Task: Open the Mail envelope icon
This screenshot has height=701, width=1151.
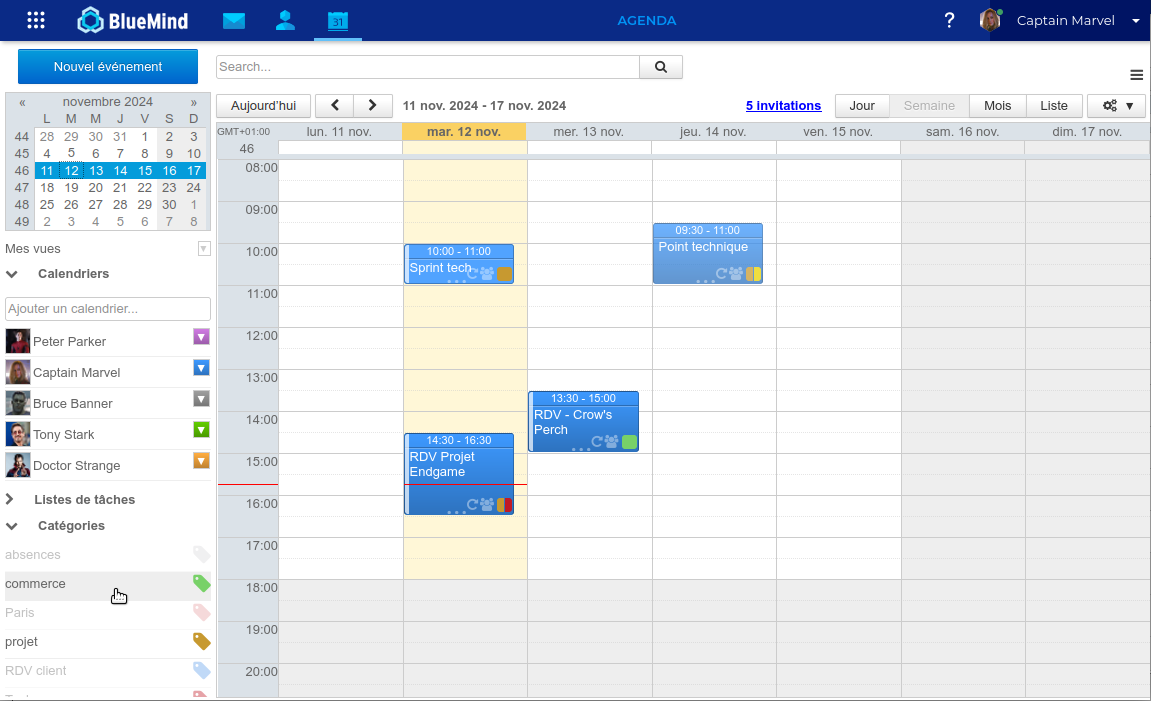Action: pyautogui.click(x=234, y=20)
